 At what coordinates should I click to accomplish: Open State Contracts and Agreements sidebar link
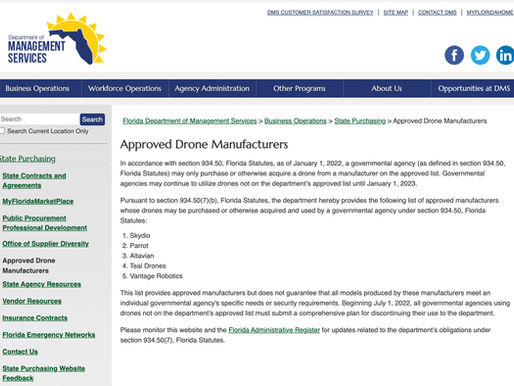pos(34,180)
